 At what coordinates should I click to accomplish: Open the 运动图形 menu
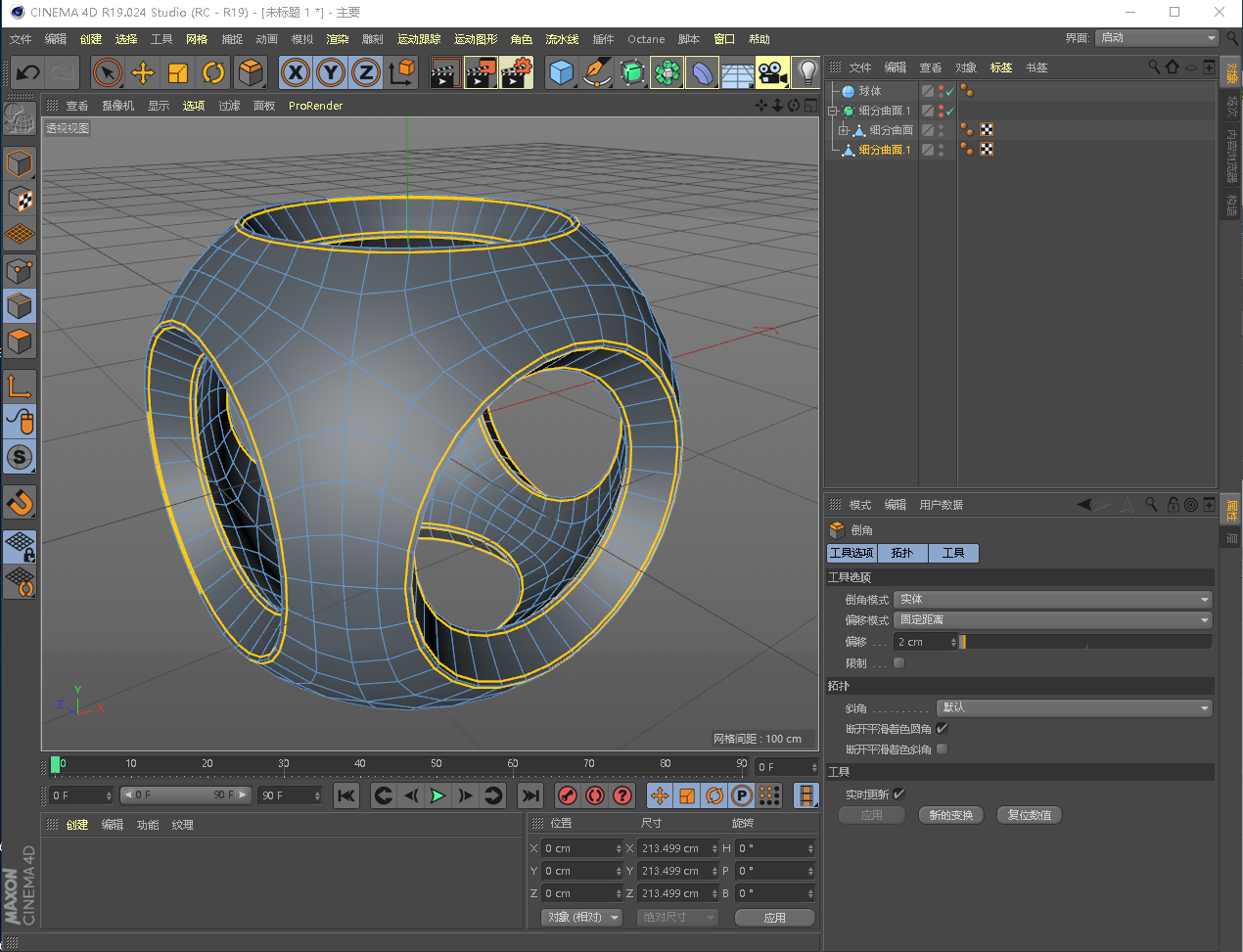(476, 39)
